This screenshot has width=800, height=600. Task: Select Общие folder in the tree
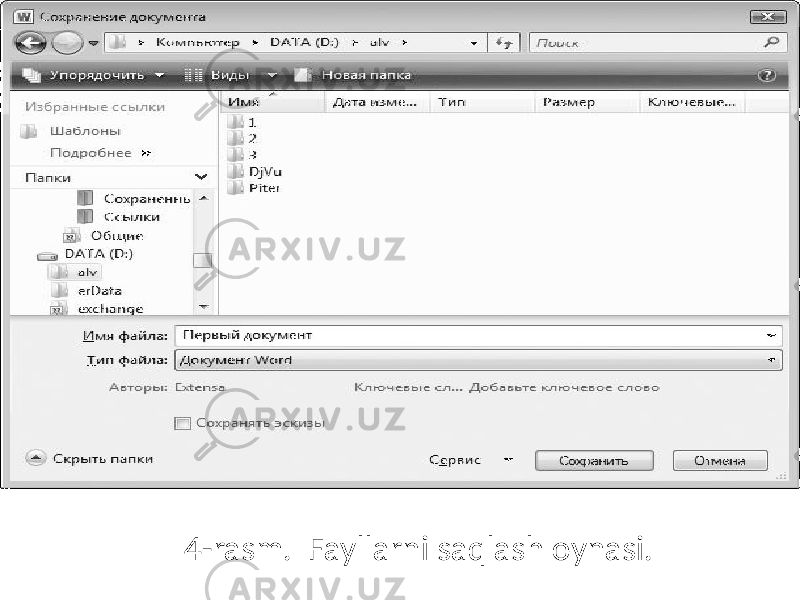point(103,236)
